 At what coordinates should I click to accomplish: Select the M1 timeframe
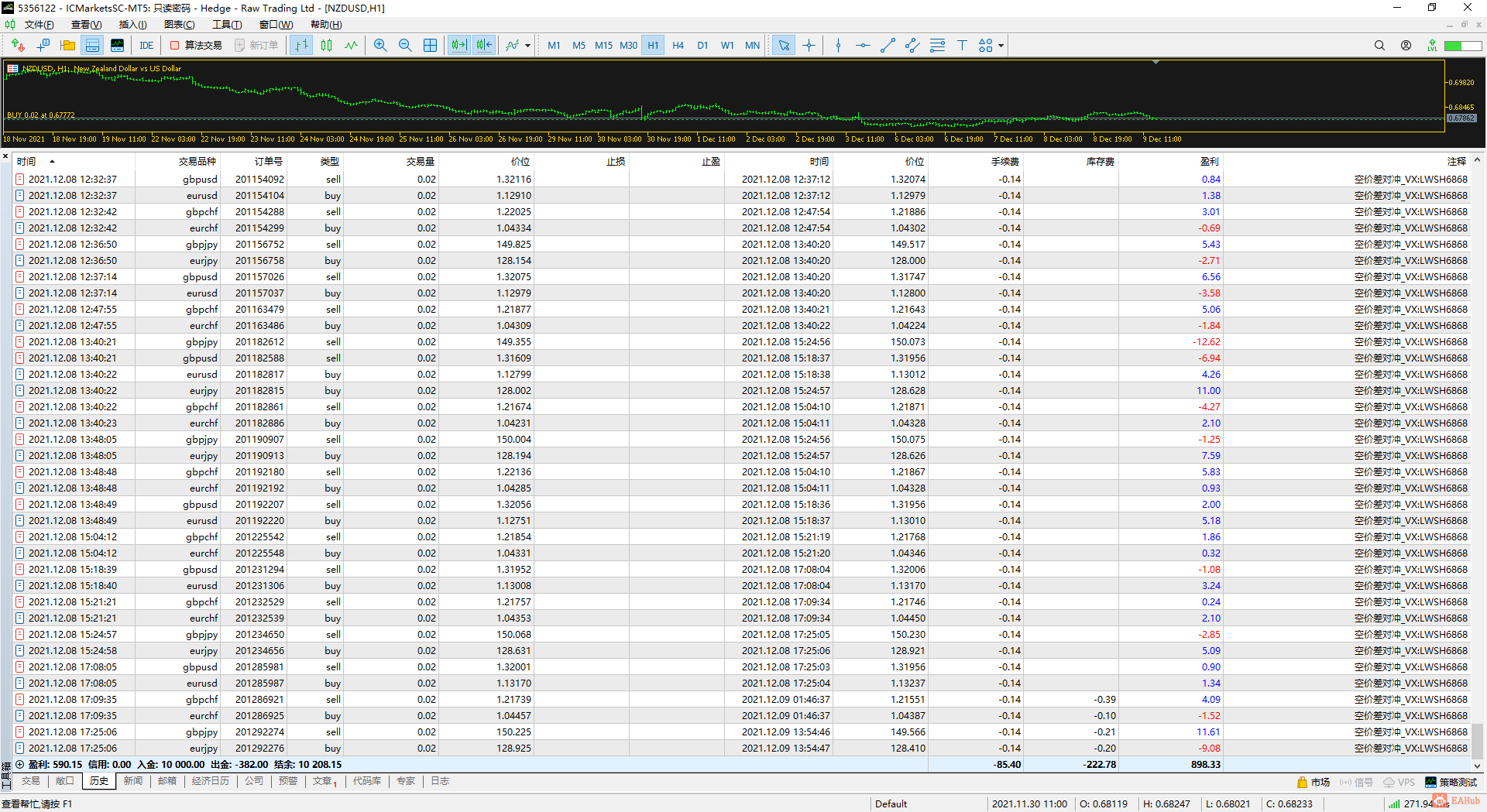pyautogui.click(x=554, y=46)
